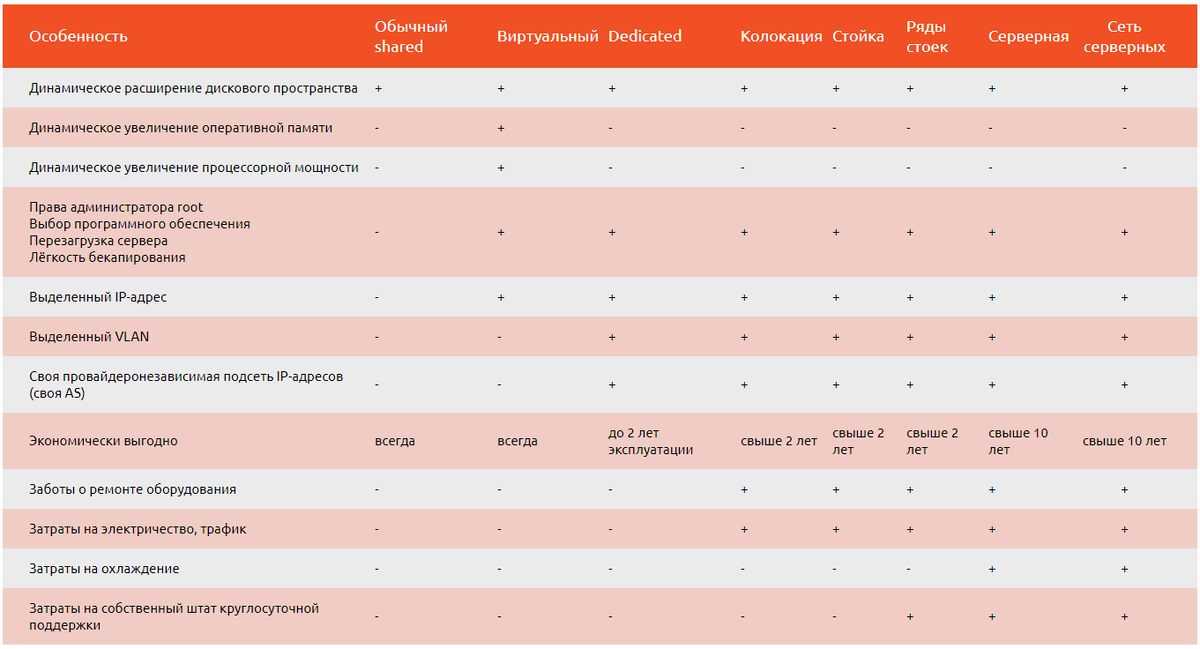Select 'Динамическое увеличение процессорной мощности' row label
Image resolution: width=1200 pixels, height=649 pixels.
(194, 167)
